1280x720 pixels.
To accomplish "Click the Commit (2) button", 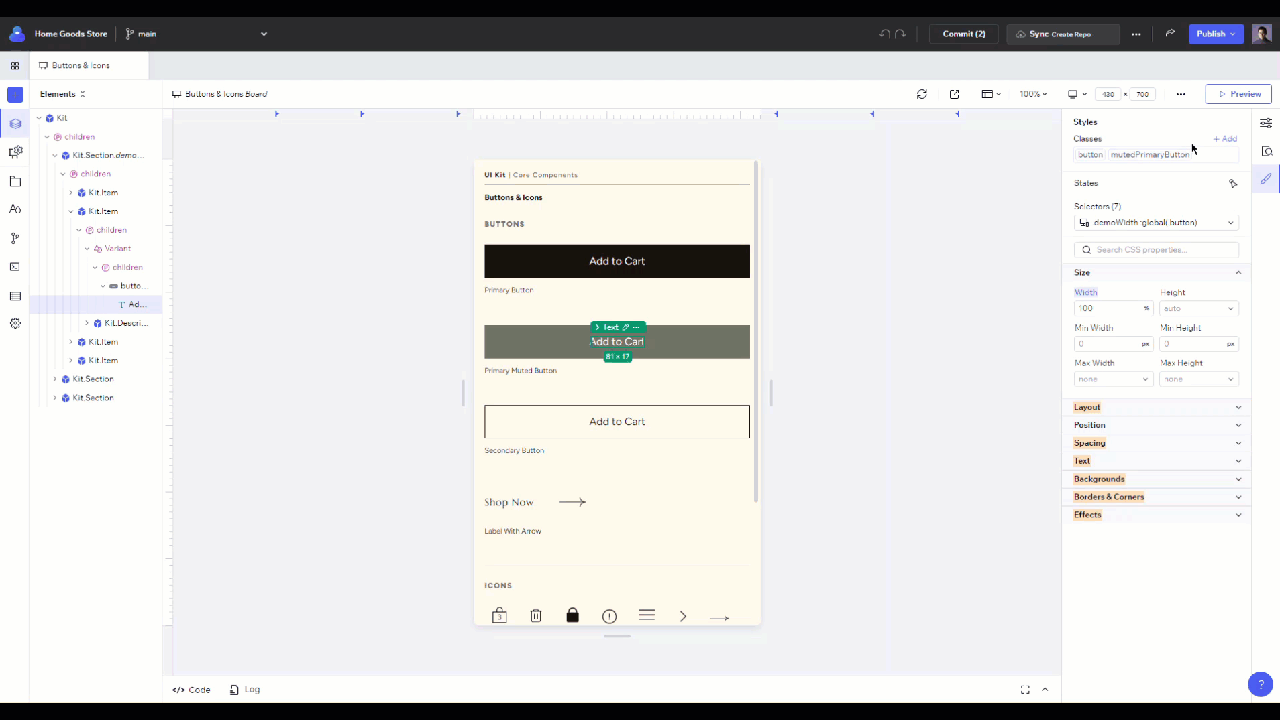I will [964, 34].
